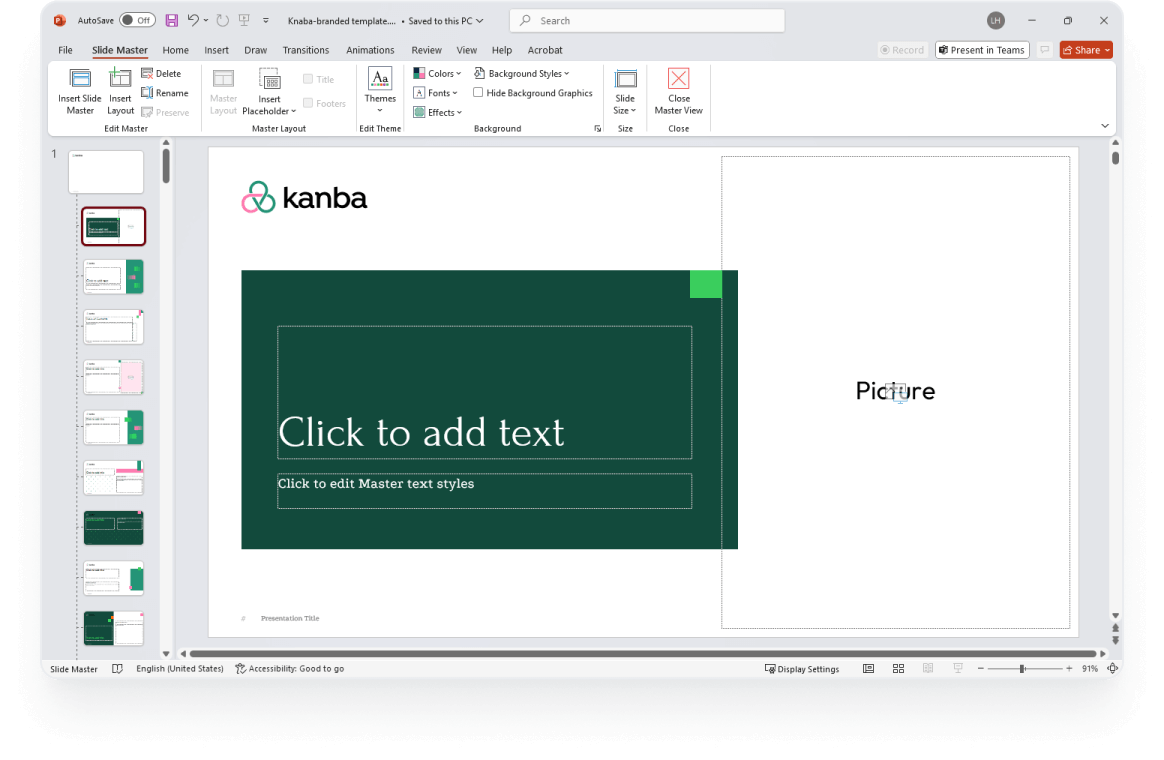Select the slide master thumbnail numbered 1
1164x760 pixels.
coord(106,171)
